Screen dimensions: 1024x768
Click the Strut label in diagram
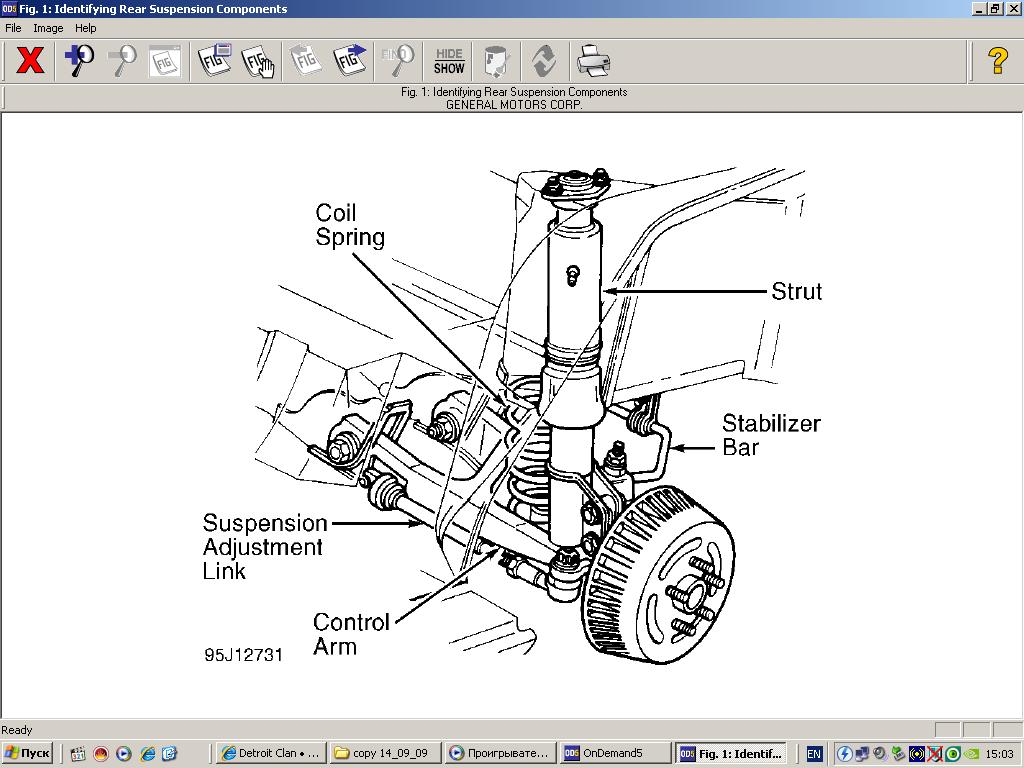[x=796, y=291]
